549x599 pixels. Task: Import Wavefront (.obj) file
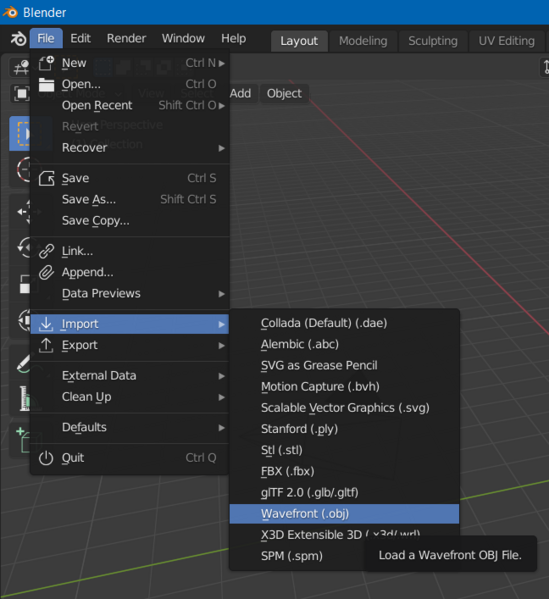344,514
